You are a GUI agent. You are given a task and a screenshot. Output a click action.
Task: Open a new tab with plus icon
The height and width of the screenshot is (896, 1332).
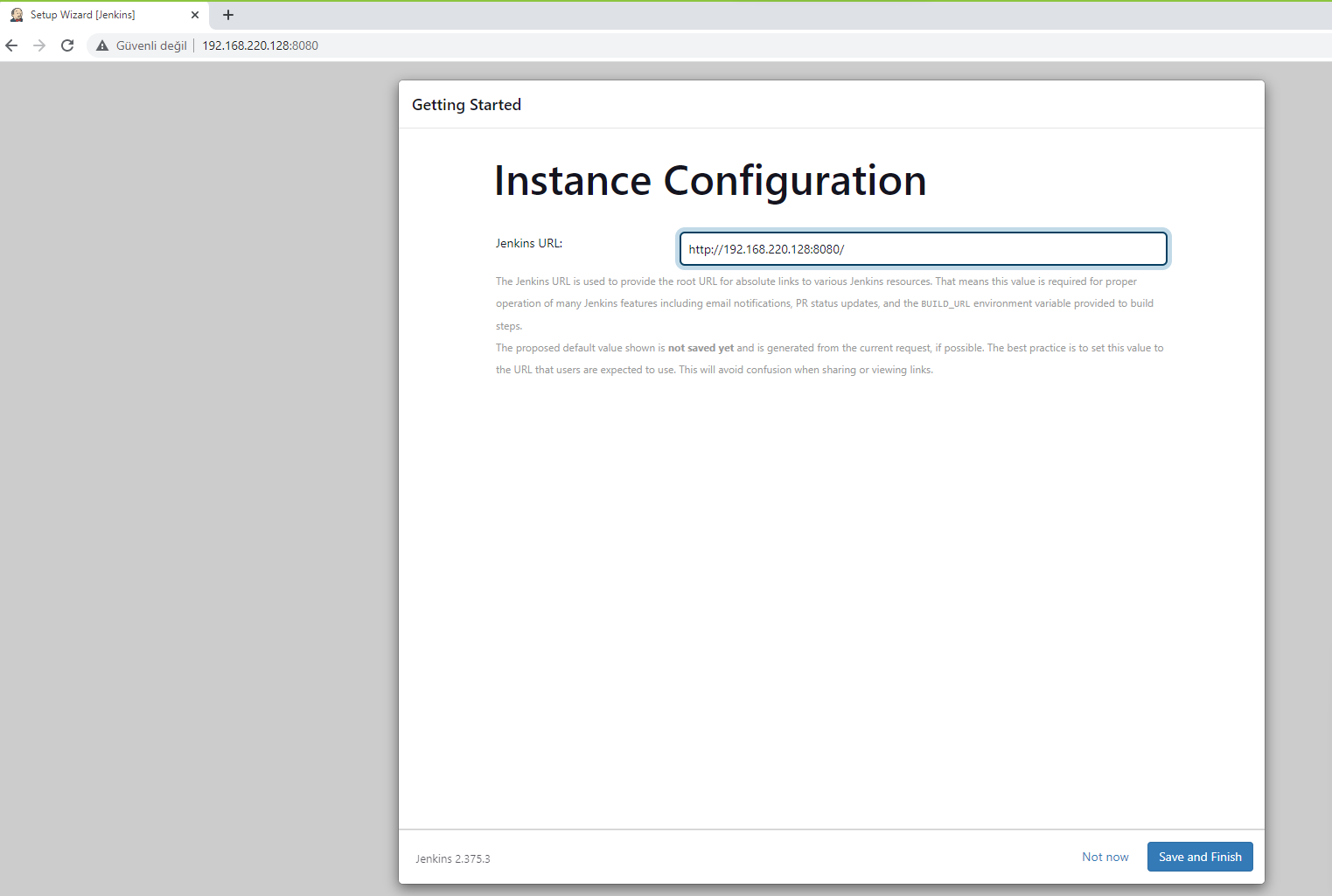click(228, 15)
